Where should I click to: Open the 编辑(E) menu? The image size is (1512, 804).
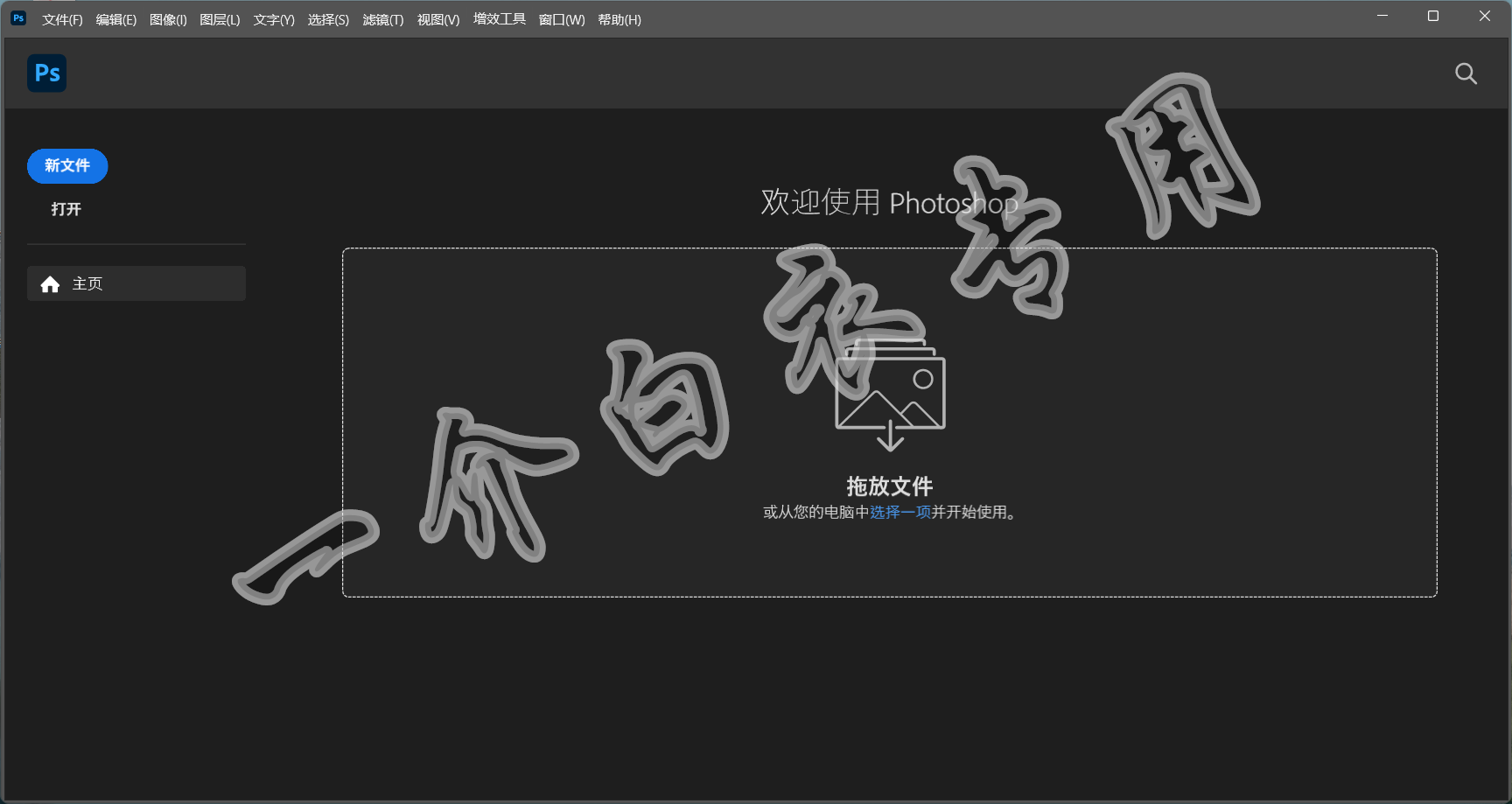(x=116, y=19)
